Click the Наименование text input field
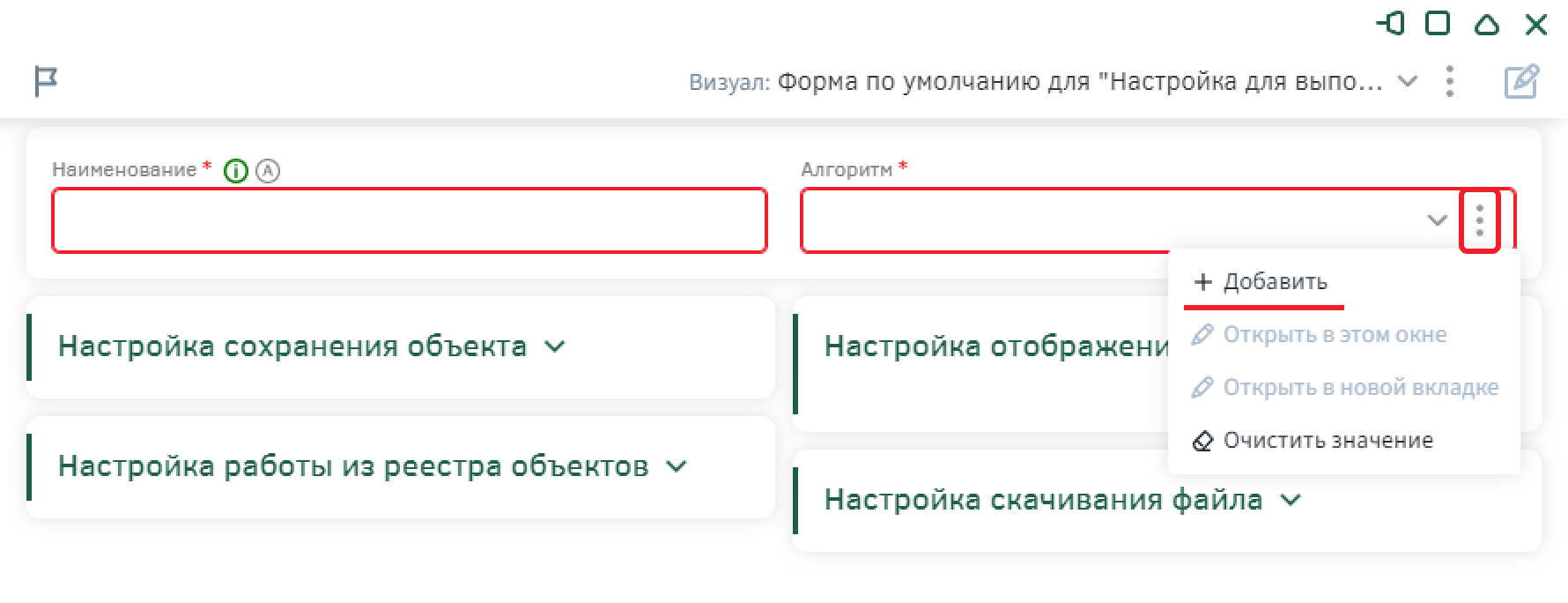This screenshot has width=1568, height=603. (x=410, y=220)
